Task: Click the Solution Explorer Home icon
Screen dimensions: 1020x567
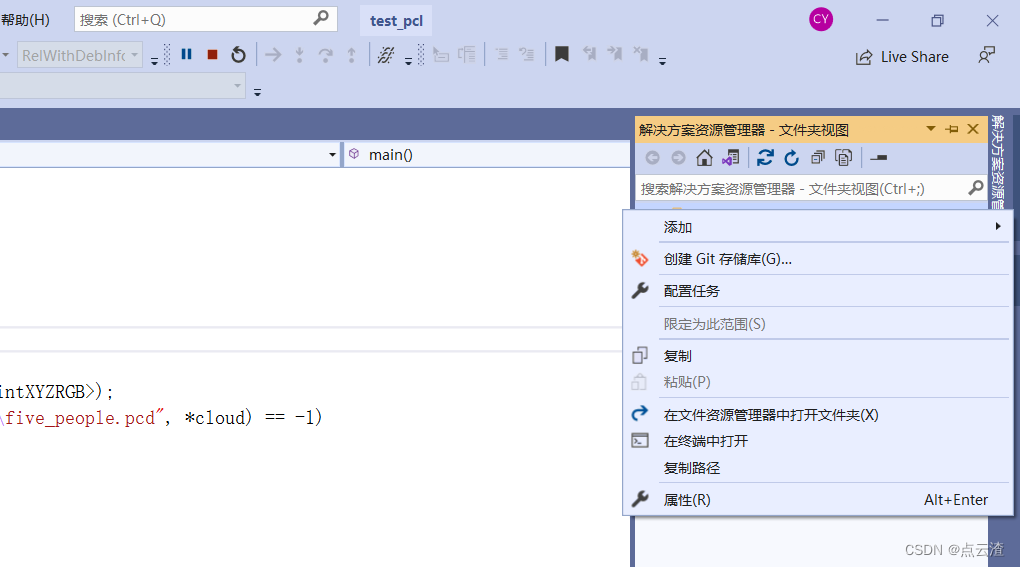Action: (x=704, y=158)
